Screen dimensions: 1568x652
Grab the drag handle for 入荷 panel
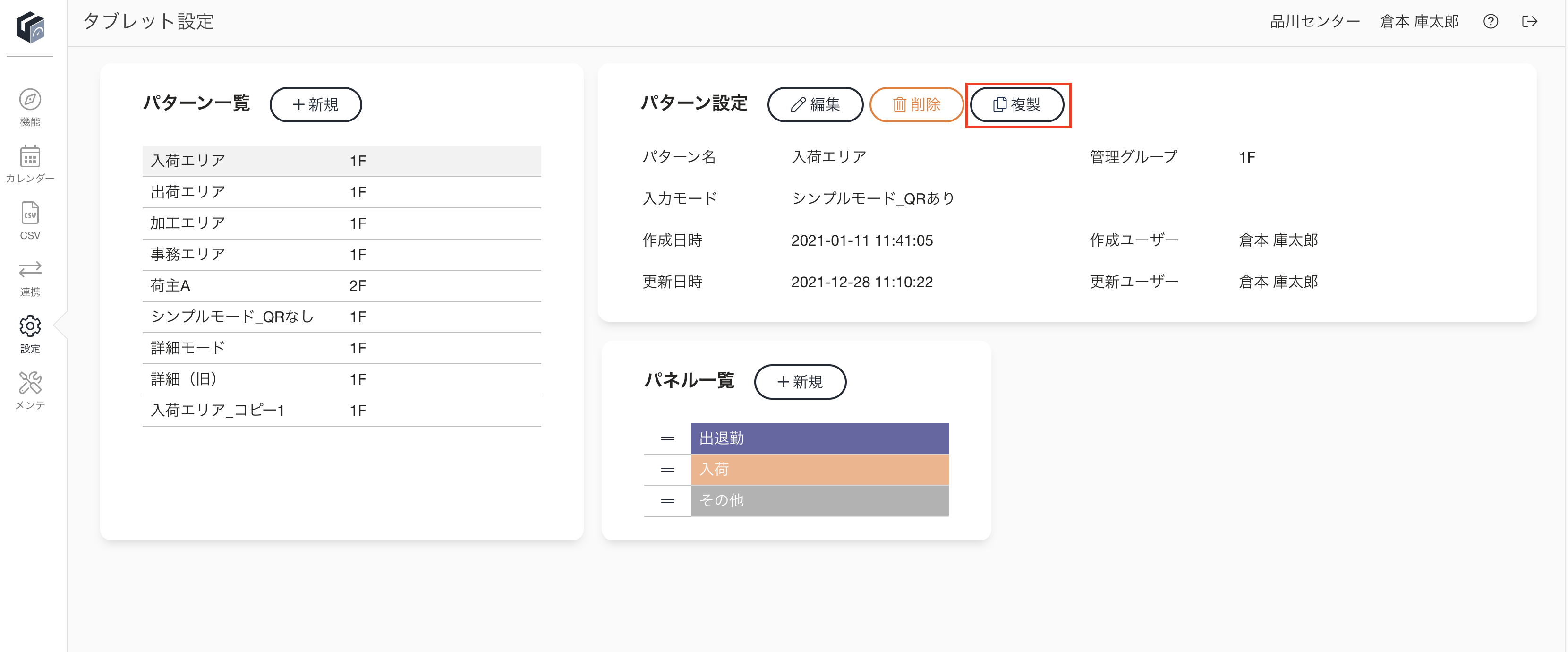[x=668, y=470]
